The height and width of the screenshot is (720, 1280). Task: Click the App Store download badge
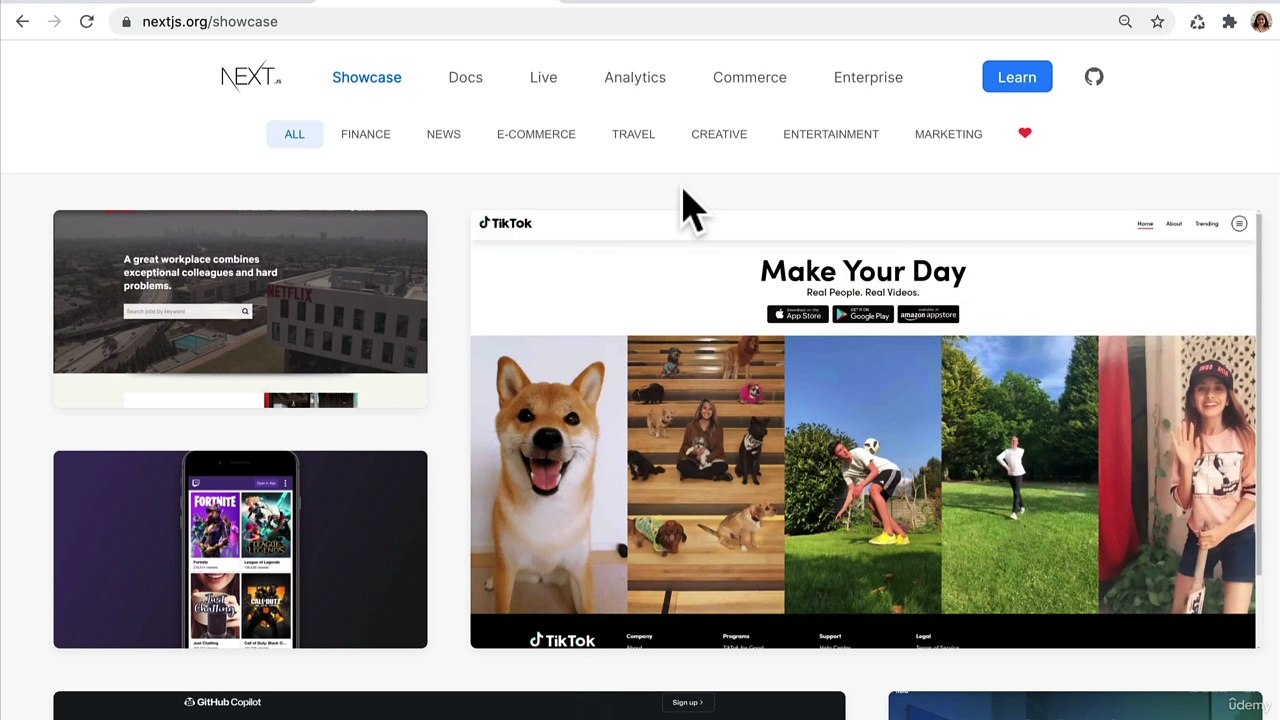[797, 314]
